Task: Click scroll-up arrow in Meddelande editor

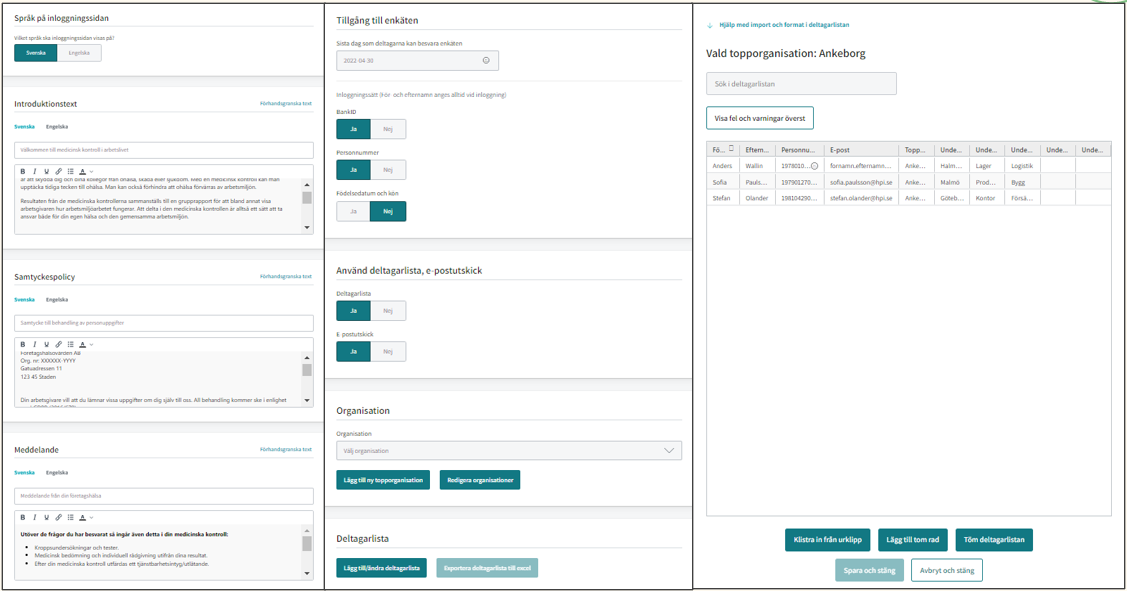Action: click(307, 531)
